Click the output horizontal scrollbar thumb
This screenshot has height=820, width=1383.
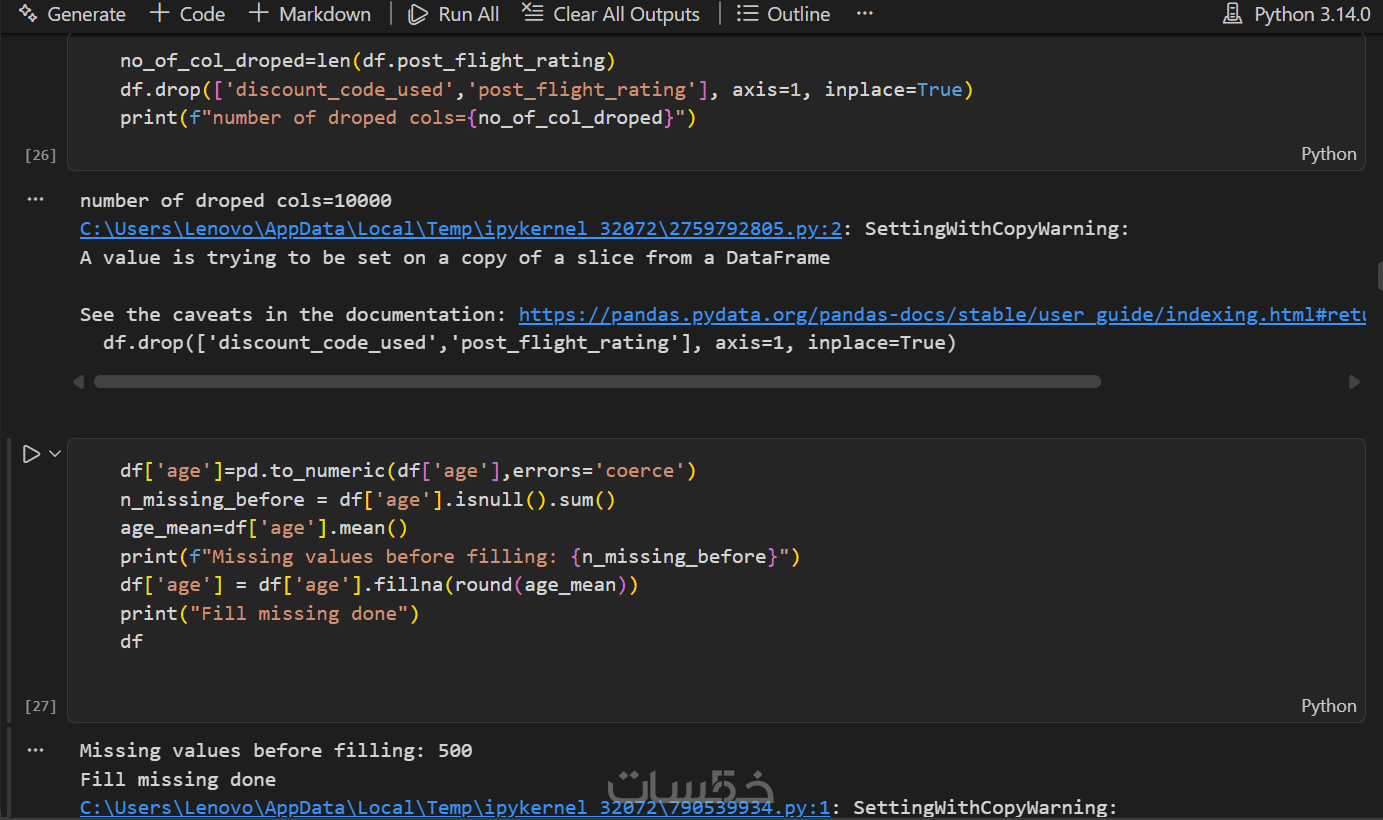pos(597,382)
